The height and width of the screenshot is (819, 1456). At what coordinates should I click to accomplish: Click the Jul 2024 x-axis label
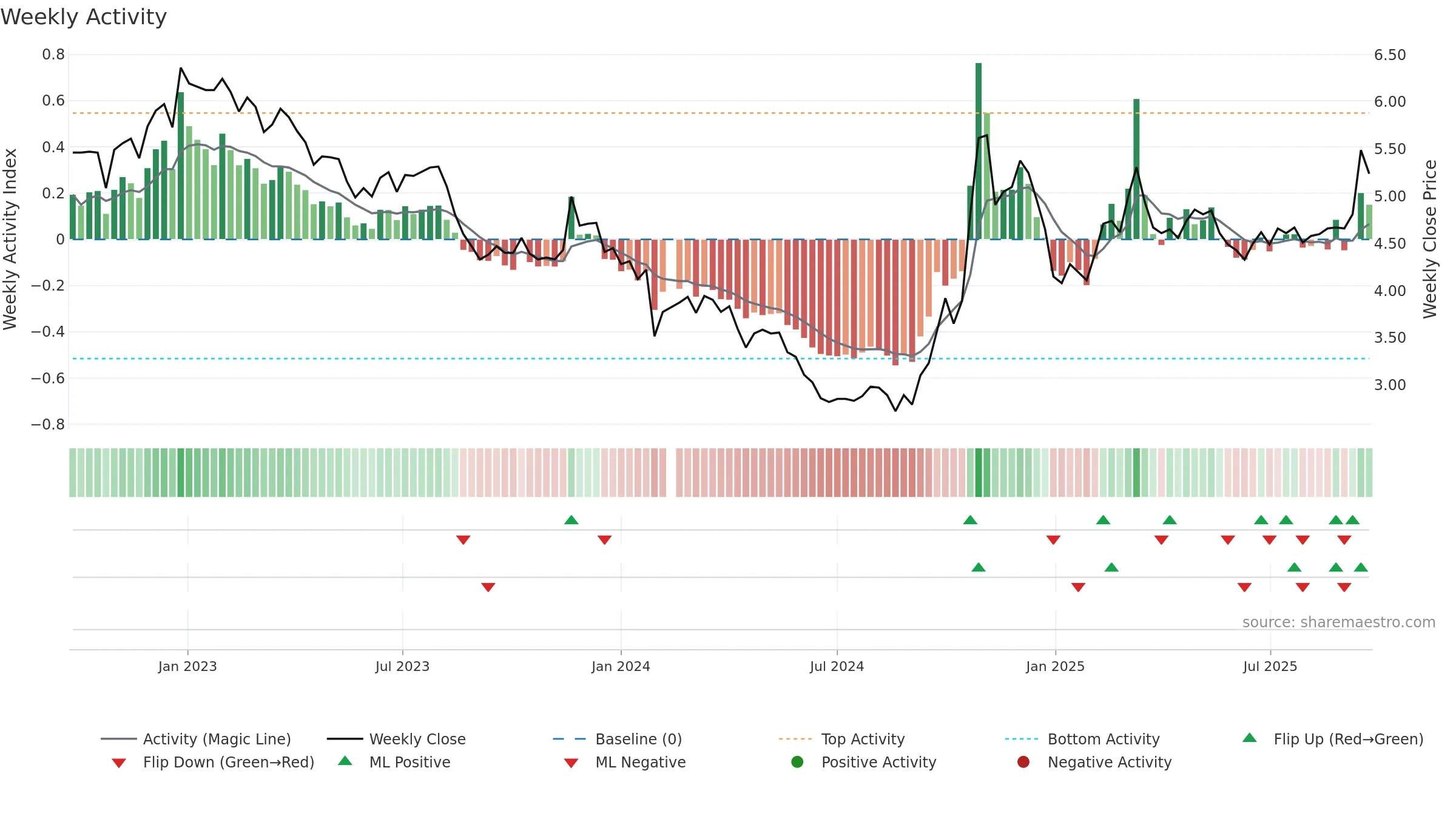(x=837, y=666)
